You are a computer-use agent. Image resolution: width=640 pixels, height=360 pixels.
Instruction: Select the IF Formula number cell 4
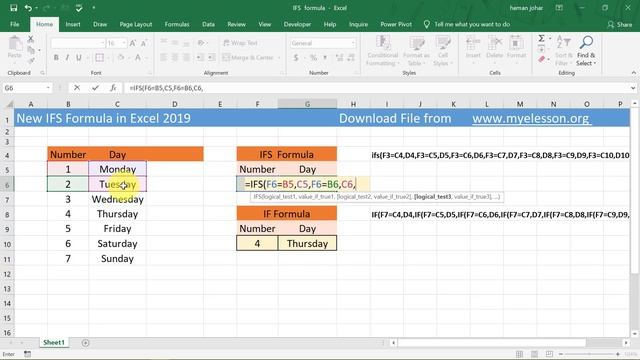coord(257,243)
